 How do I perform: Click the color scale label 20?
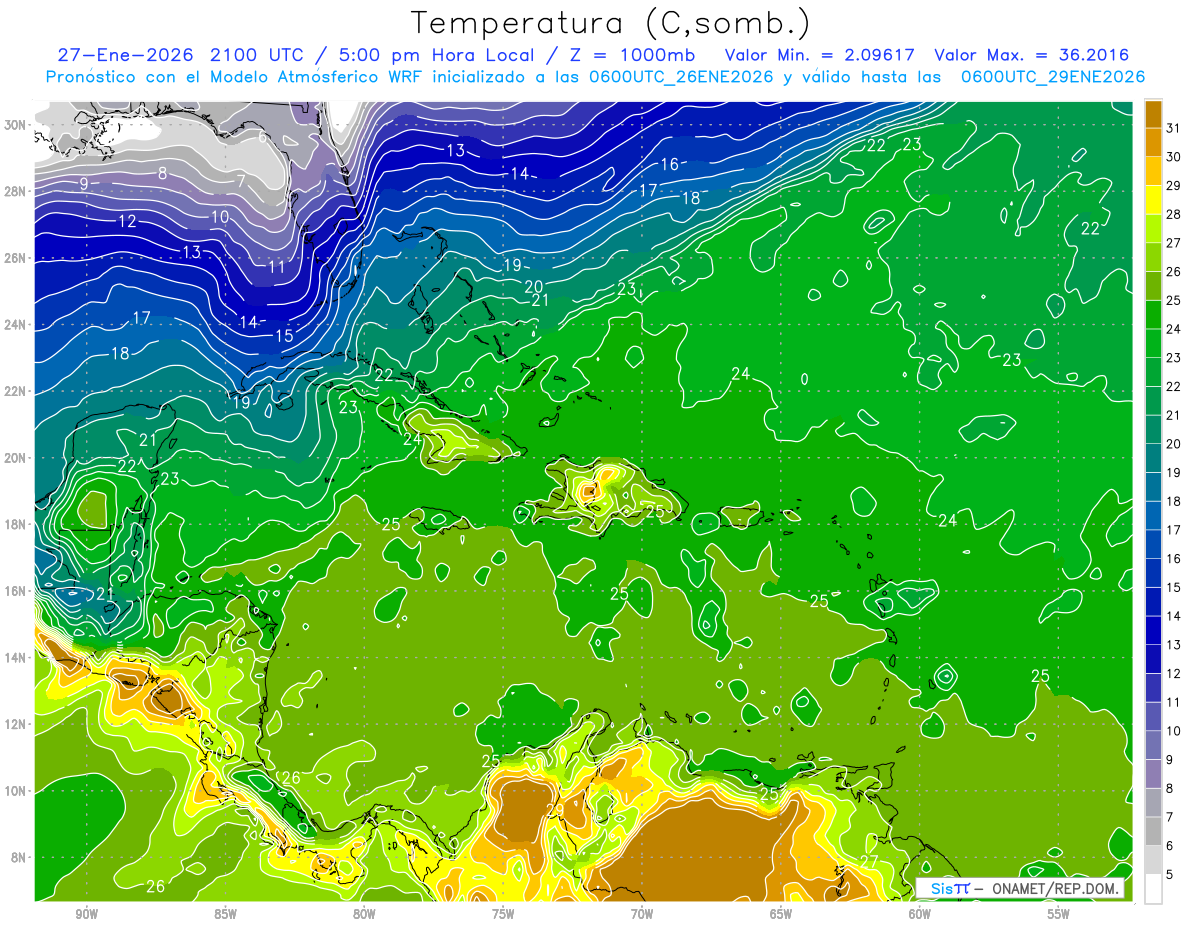click(1174, 444)
